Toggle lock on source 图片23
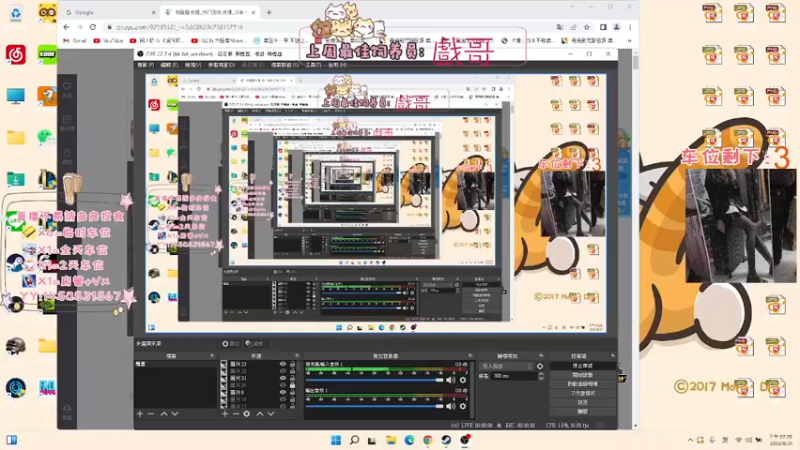This screenshot has height=450, width=800. point(292,364)
